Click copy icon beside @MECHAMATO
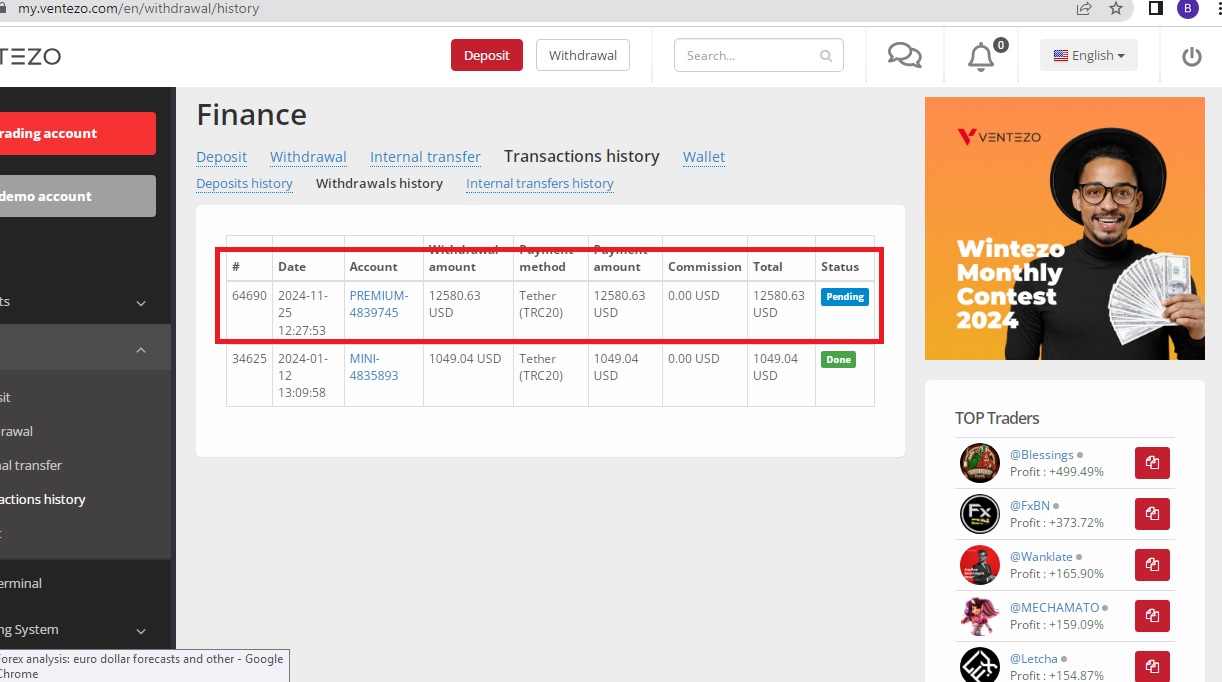 click(x=1152, y=616)
